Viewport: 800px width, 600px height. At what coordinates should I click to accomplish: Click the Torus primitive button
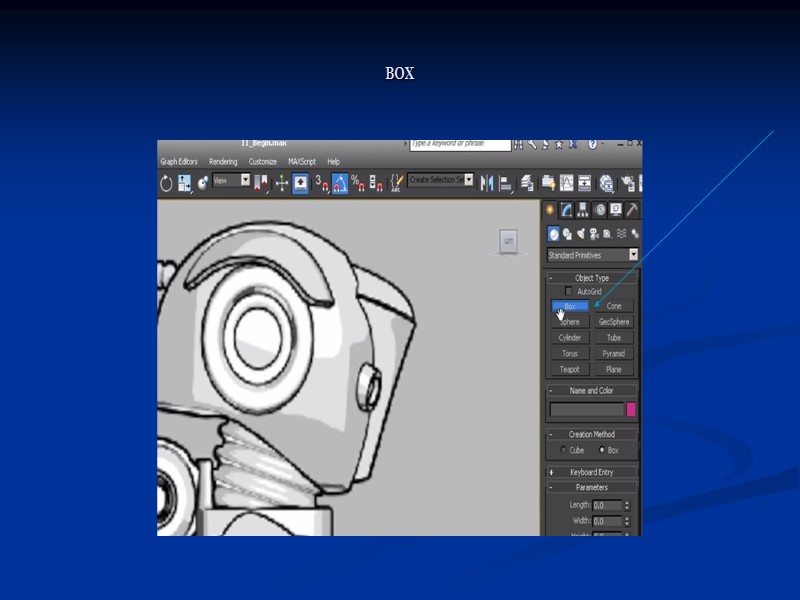(x=570, y=354)
